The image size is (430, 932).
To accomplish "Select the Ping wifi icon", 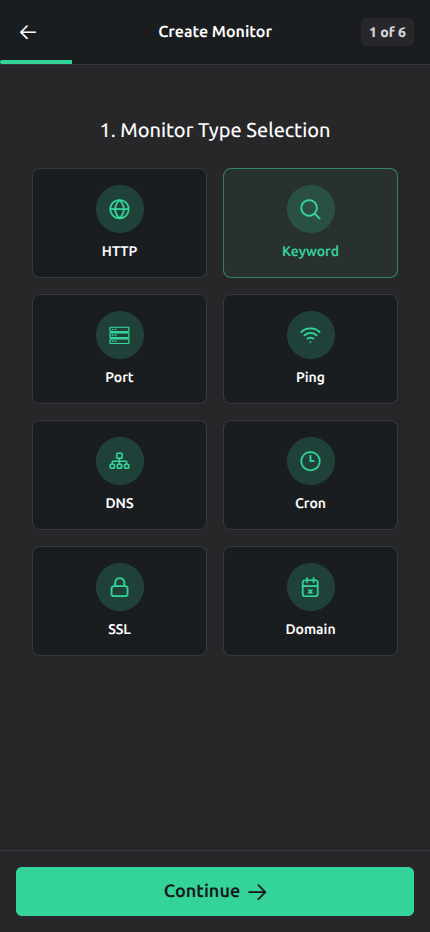I will pos(310,336).
